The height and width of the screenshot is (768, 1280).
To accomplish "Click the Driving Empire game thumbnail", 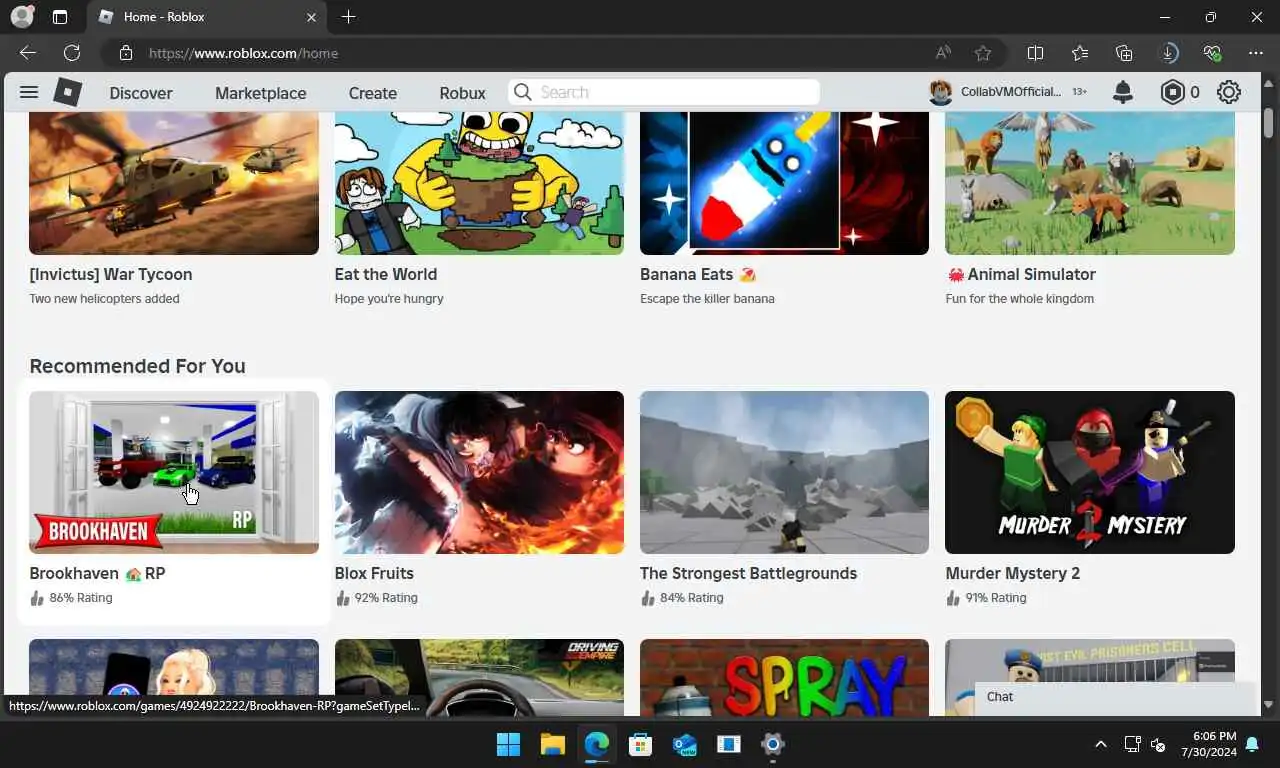I will (x=479, y=677).
